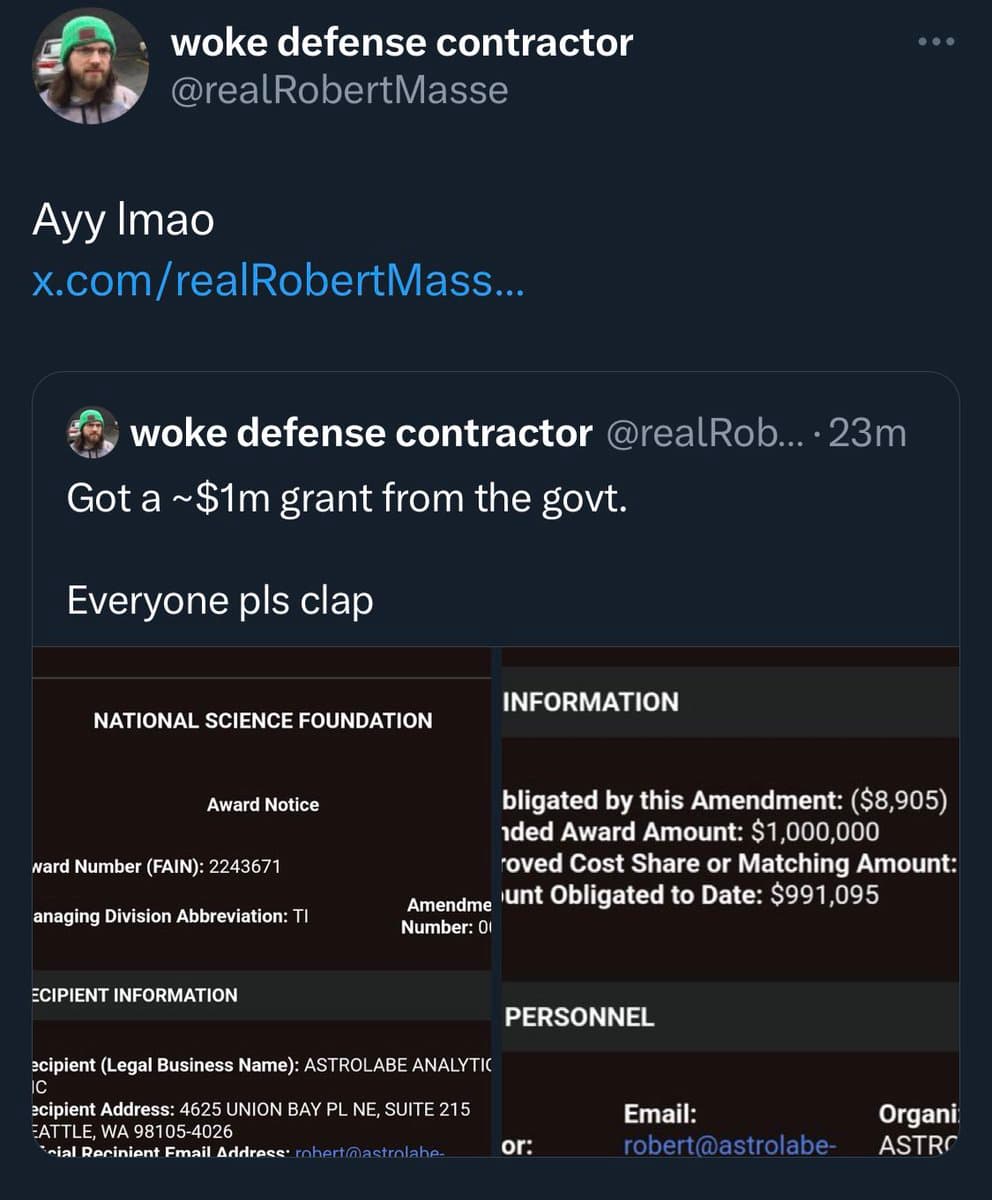Open quoted tweet via "Got a ~$1m grant" text
Screen dimensions: 992x1200
[x=347, y=497]
